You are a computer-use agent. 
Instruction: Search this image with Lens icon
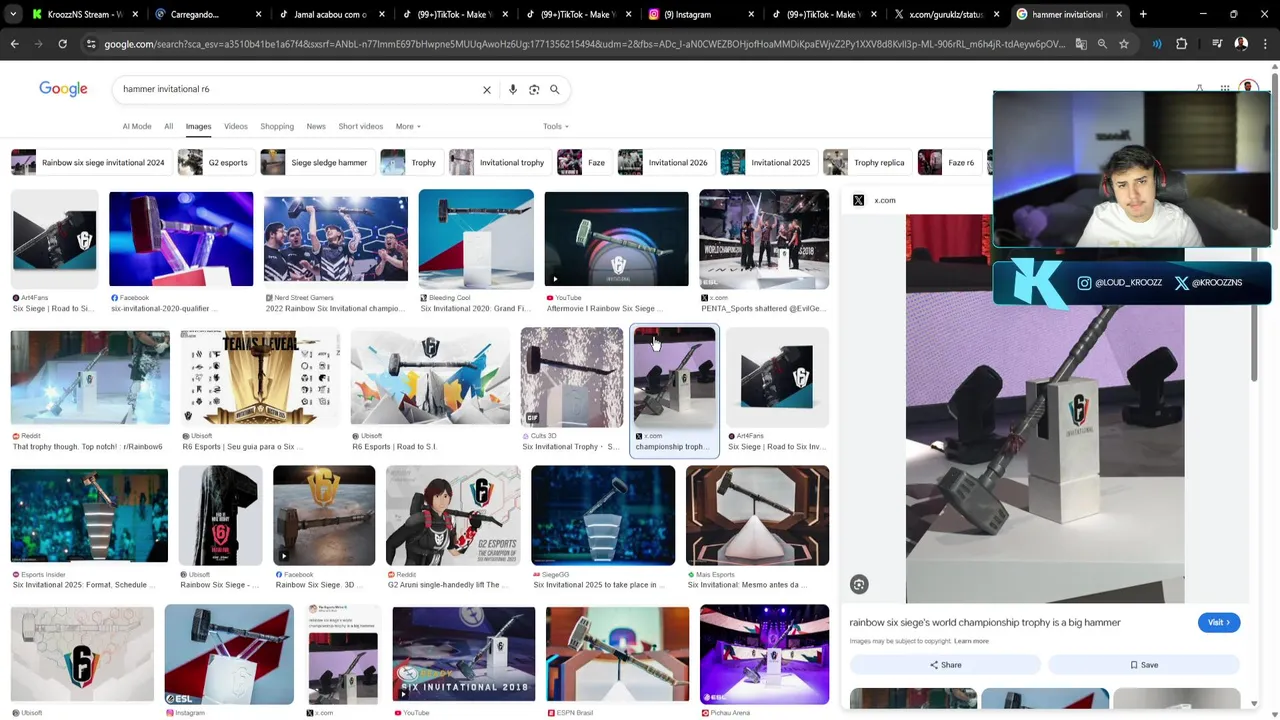click(x=859, y=585)
